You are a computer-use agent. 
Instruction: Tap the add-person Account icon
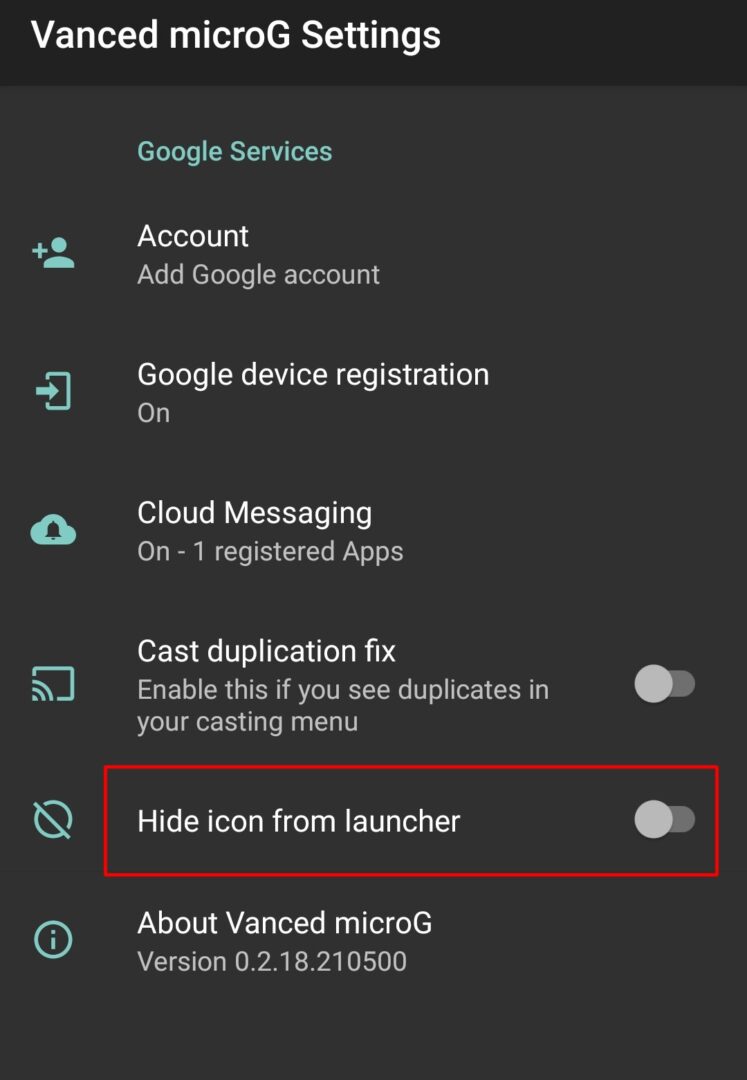tap(53, 253)
